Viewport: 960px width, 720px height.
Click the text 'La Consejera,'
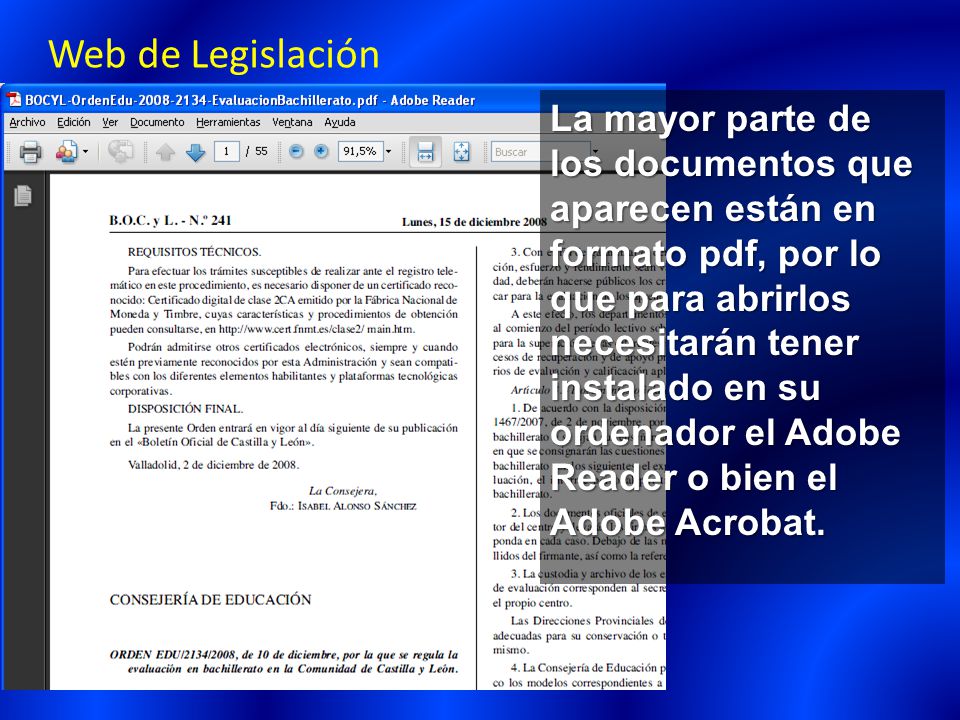343,491
